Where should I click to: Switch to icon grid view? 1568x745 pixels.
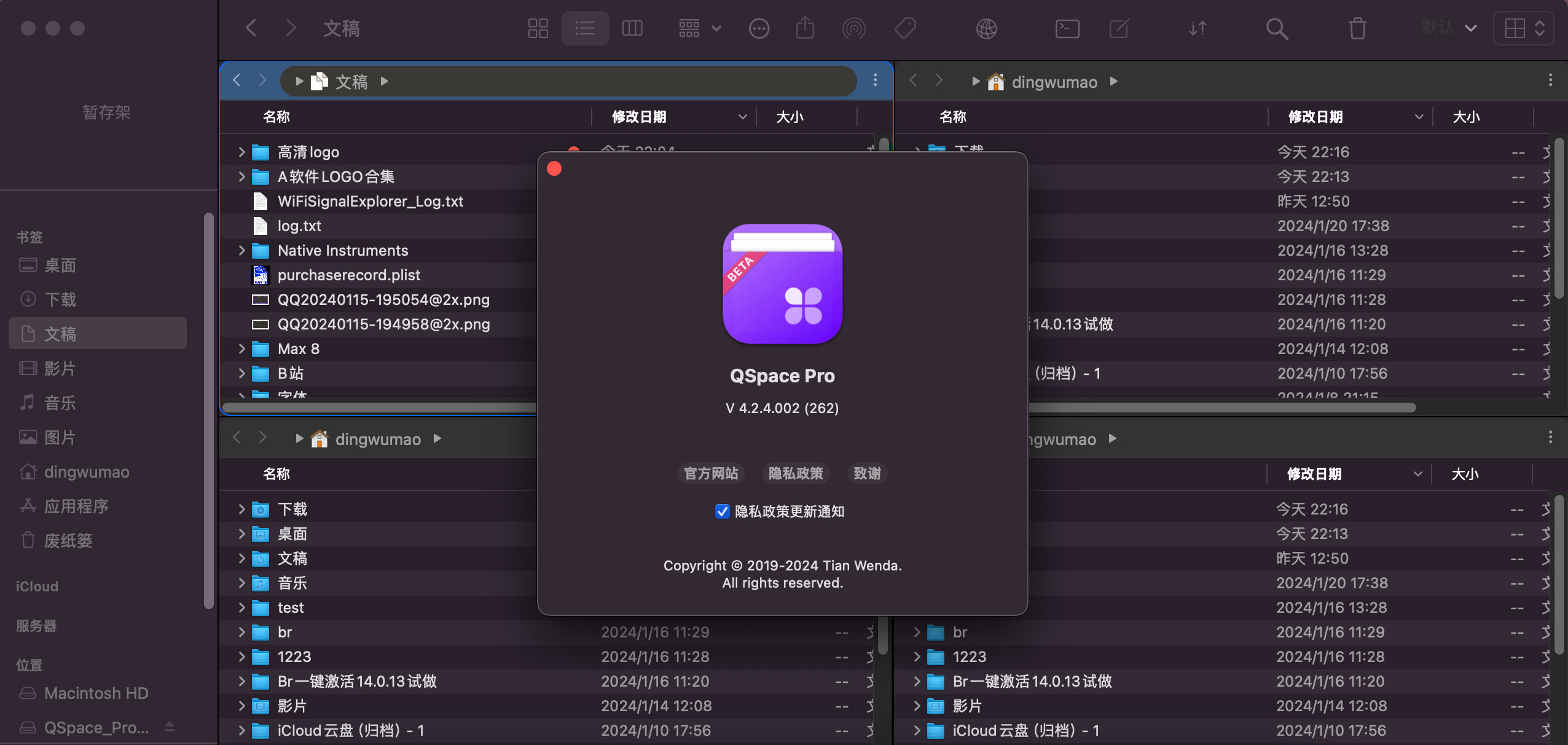tap(538, 28)
